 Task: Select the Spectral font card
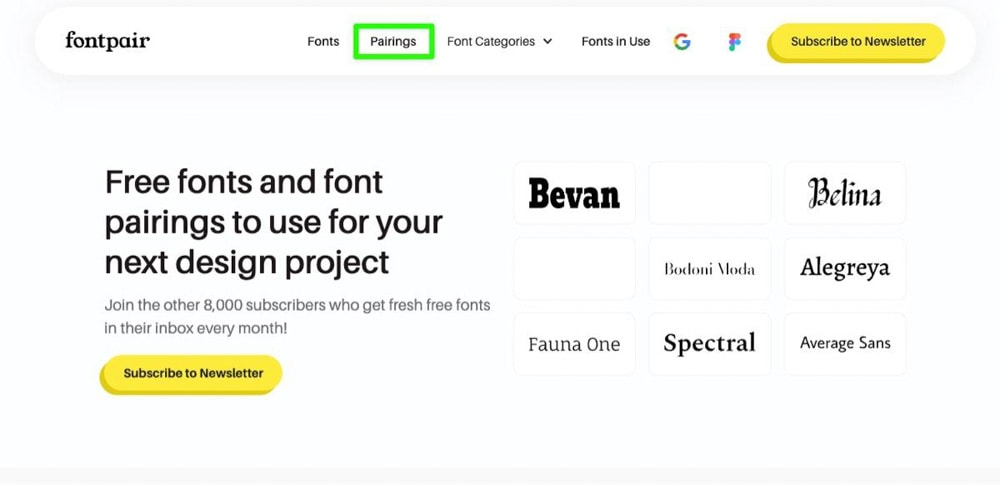(x=709, y=344)
